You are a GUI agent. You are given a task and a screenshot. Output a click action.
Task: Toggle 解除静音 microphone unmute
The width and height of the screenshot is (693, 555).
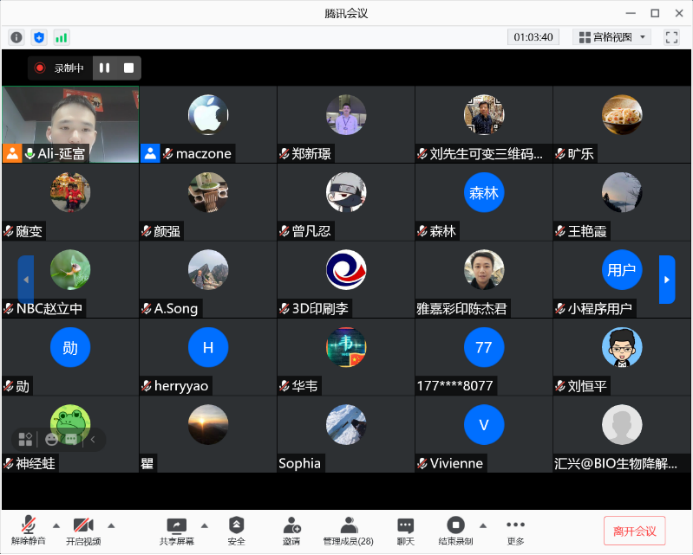click(x=29, y=529)
